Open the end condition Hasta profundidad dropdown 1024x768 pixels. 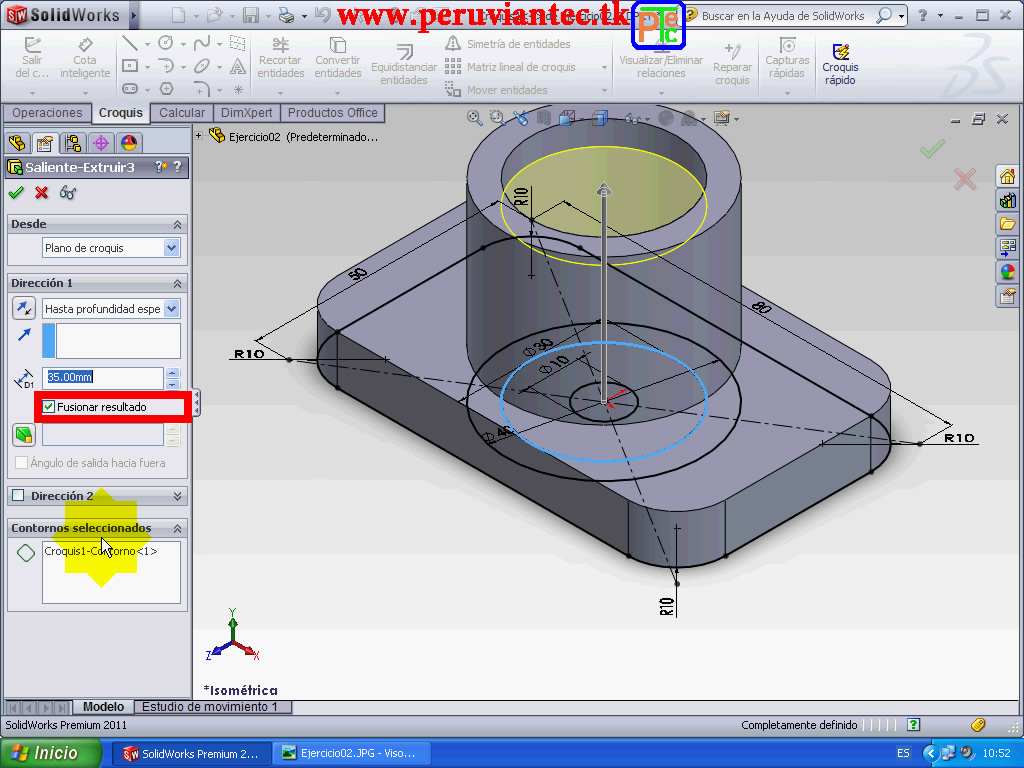[x=171, y=308]
